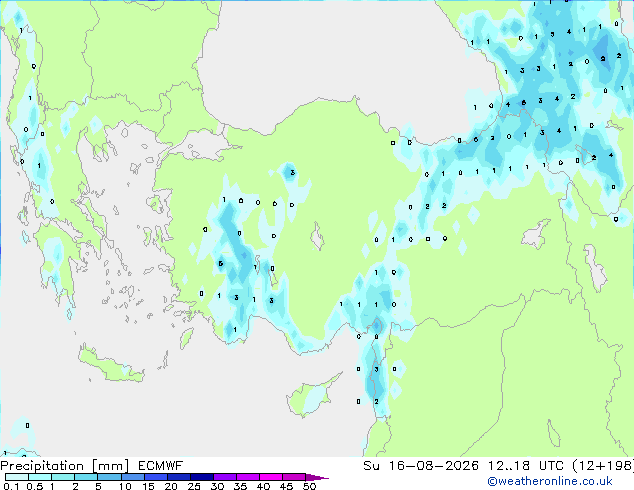This screenshot has width=634, height=490.
Task: Click the ECMWF model label
Action: pyautogui.click(x=161, y=466)
